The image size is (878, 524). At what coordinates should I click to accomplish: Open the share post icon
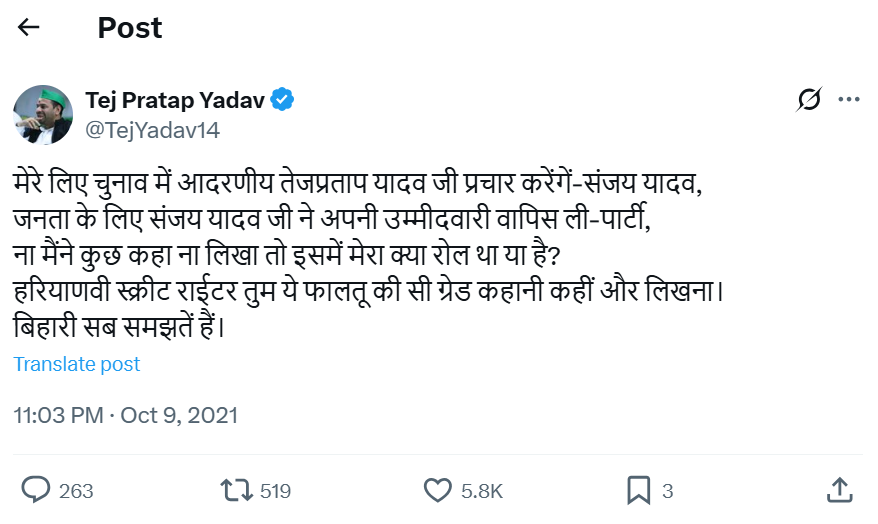pyautogui.click(x=840, y=489)
